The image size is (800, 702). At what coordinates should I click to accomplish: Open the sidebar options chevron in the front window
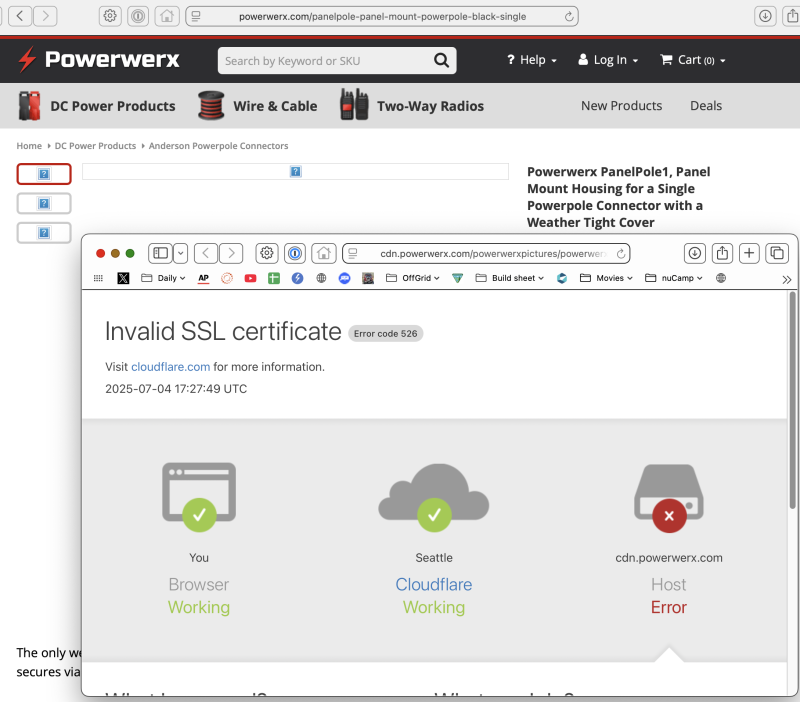pos(181,254)
